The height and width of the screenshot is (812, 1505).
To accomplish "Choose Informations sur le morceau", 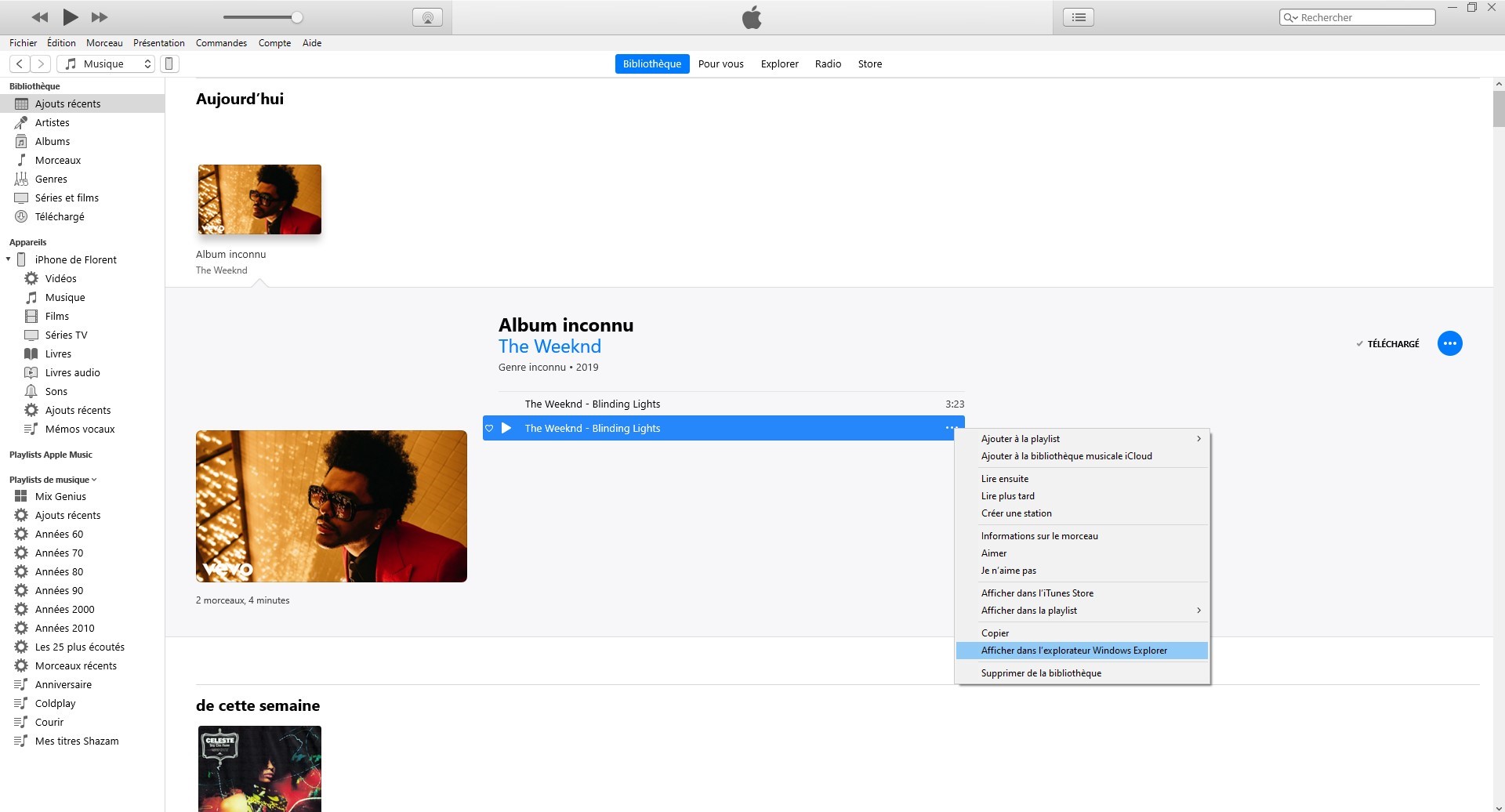I will (x=1083, y=536).
